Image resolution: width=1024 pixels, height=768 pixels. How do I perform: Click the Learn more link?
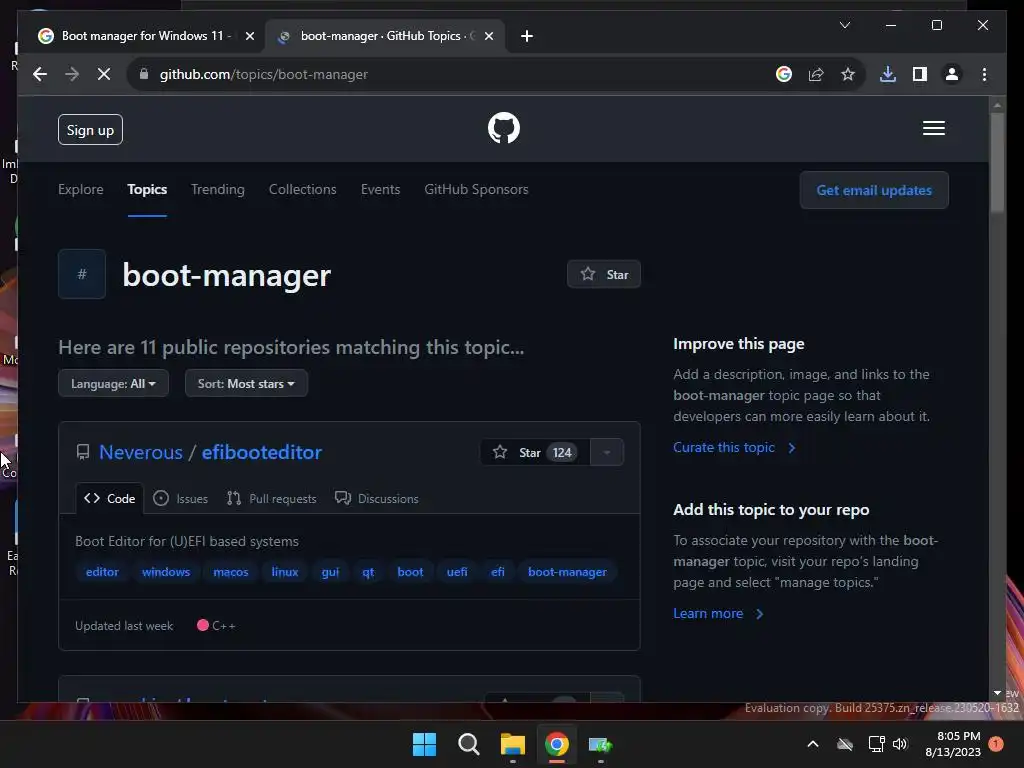click(x=718, y=613)
